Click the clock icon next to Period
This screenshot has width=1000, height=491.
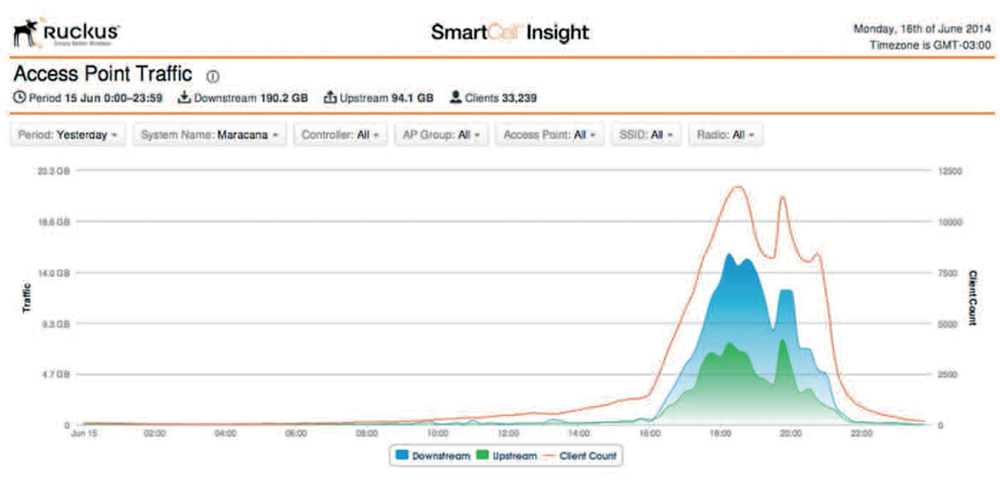coord(20,98)
